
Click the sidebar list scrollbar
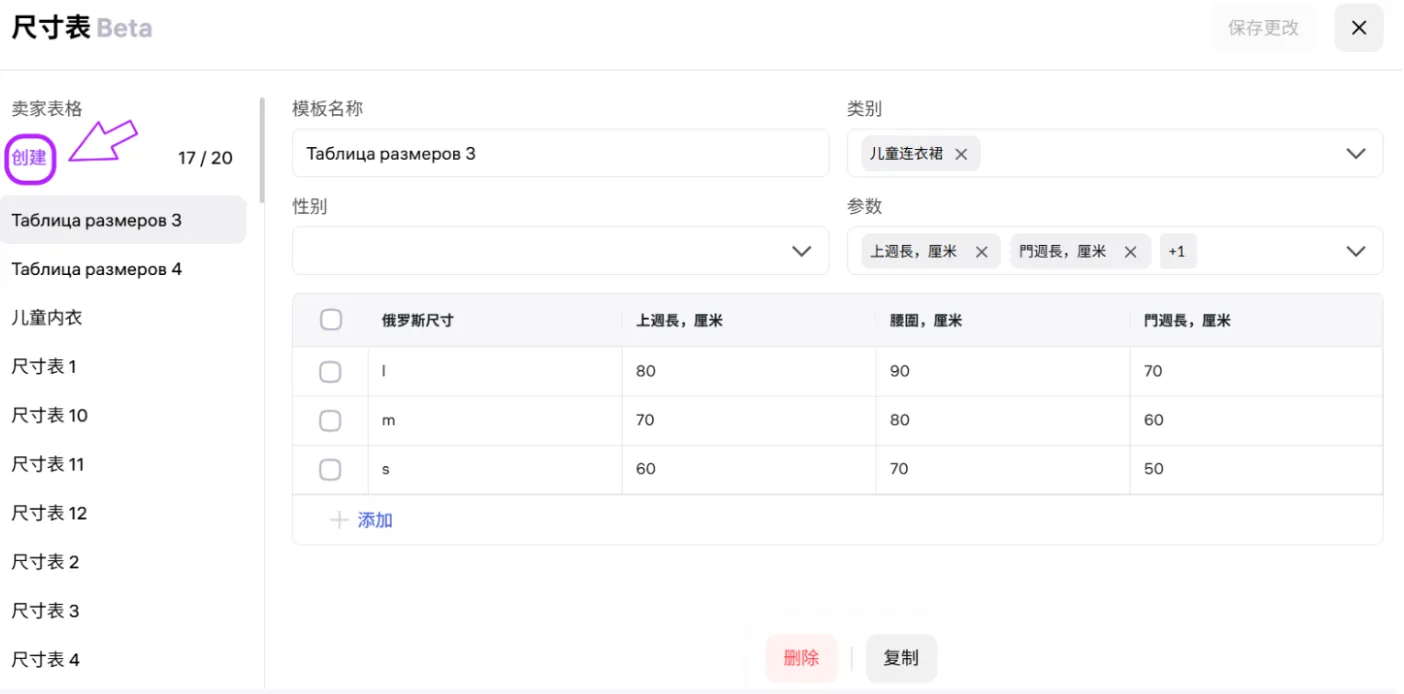point(262,150)
